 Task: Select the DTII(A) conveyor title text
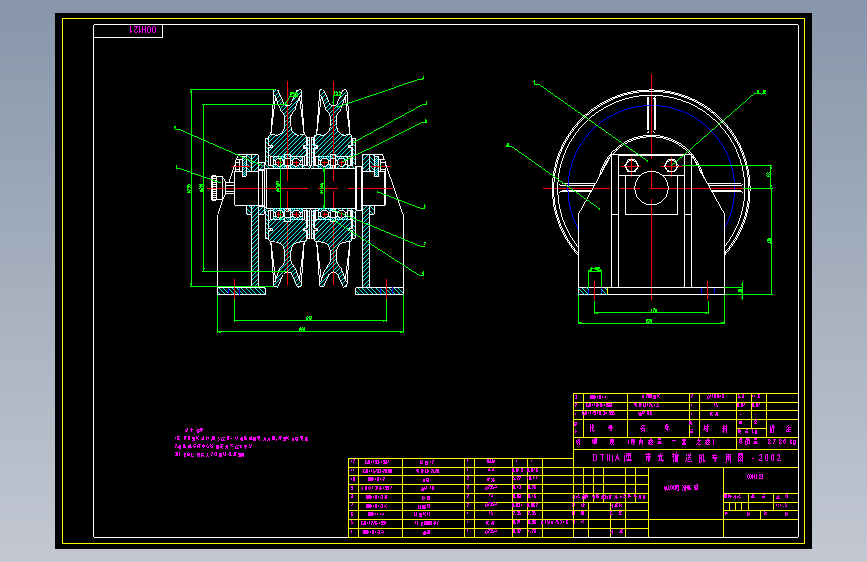[687, 458]
